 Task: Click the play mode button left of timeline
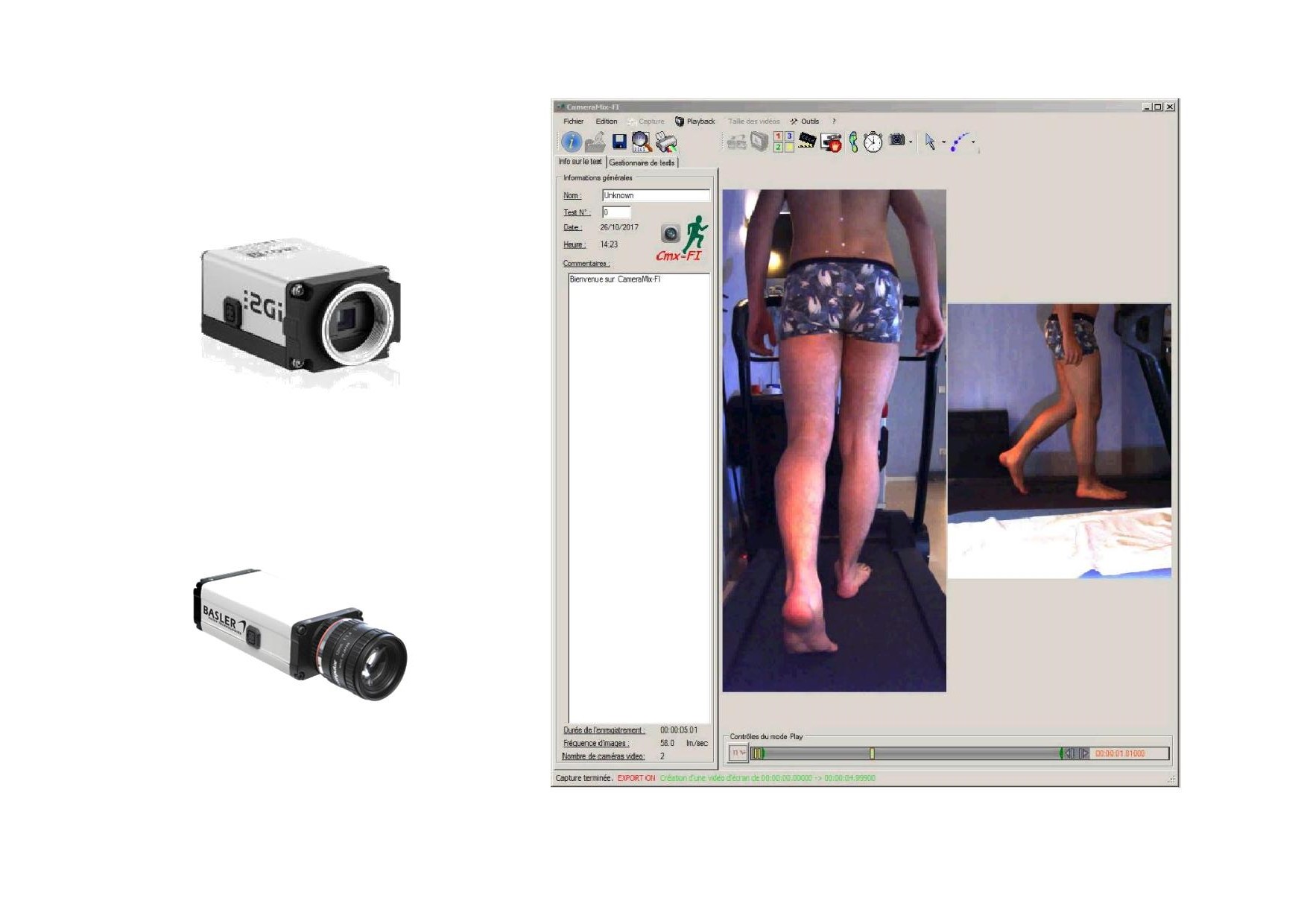click(738, 753)
